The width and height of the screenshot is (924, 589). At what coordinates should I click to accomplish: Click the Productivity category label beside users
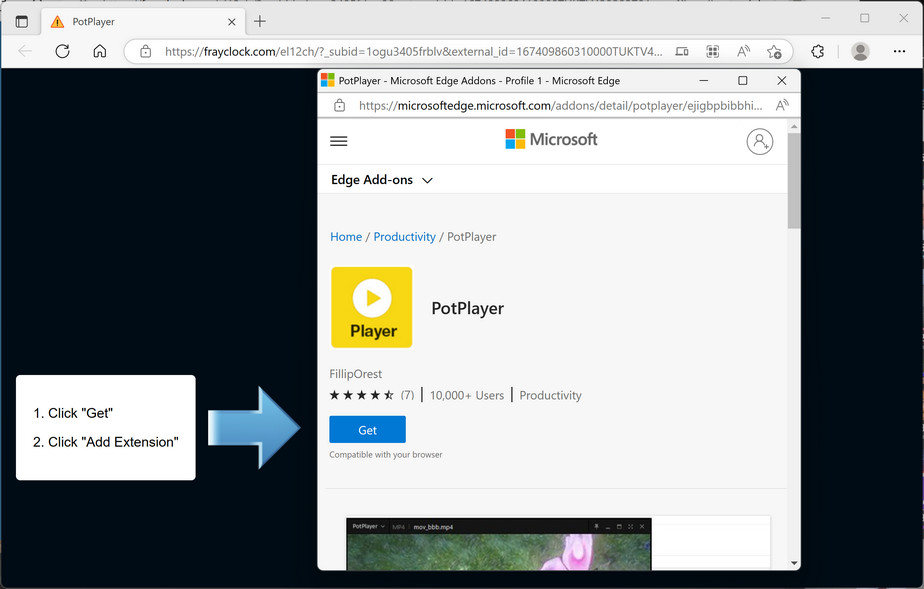[550, 395]
